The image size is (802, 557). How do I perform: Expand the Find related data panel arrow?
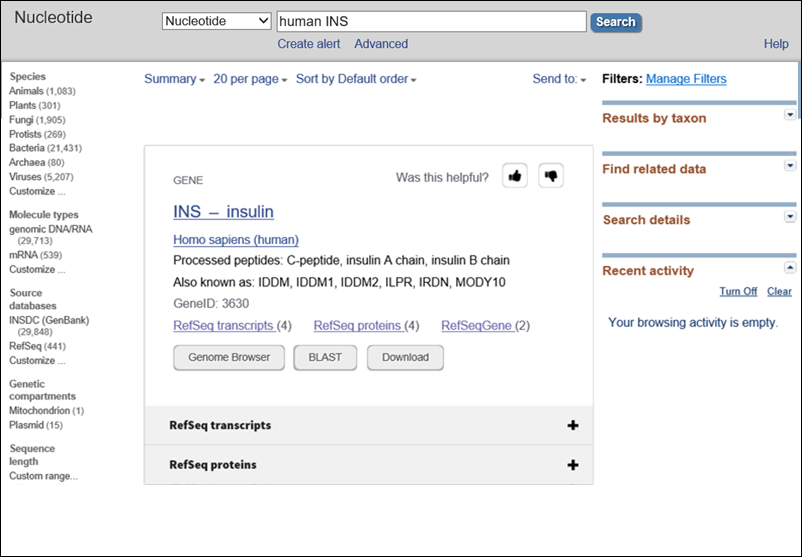[790, 165]
